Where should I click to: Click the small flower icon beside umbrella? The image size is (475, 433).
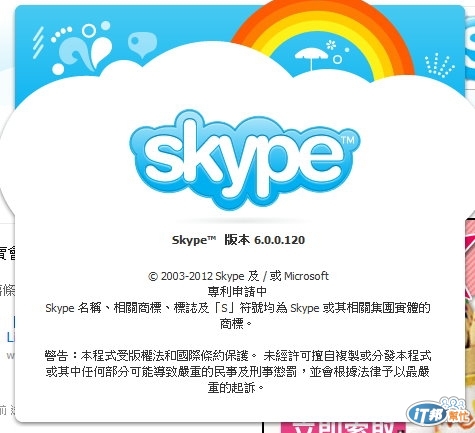[331, 45]
